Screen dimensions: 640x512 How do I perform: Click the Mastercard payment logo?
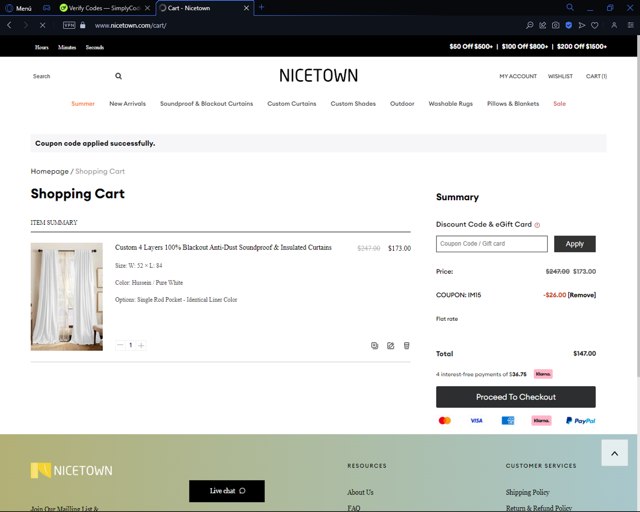pos(444,421)
